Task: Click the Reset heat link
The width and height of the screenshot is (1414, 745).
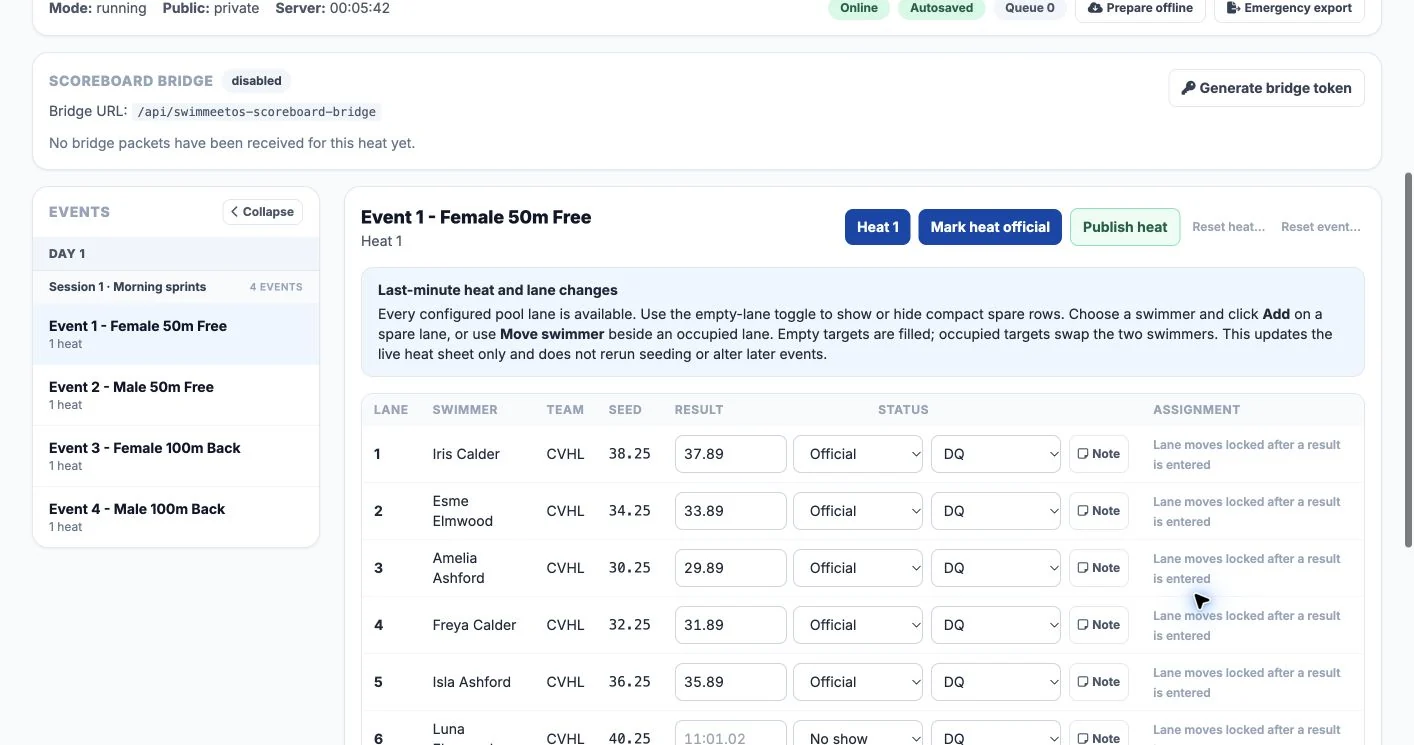Action: (x=1229, y=227)
